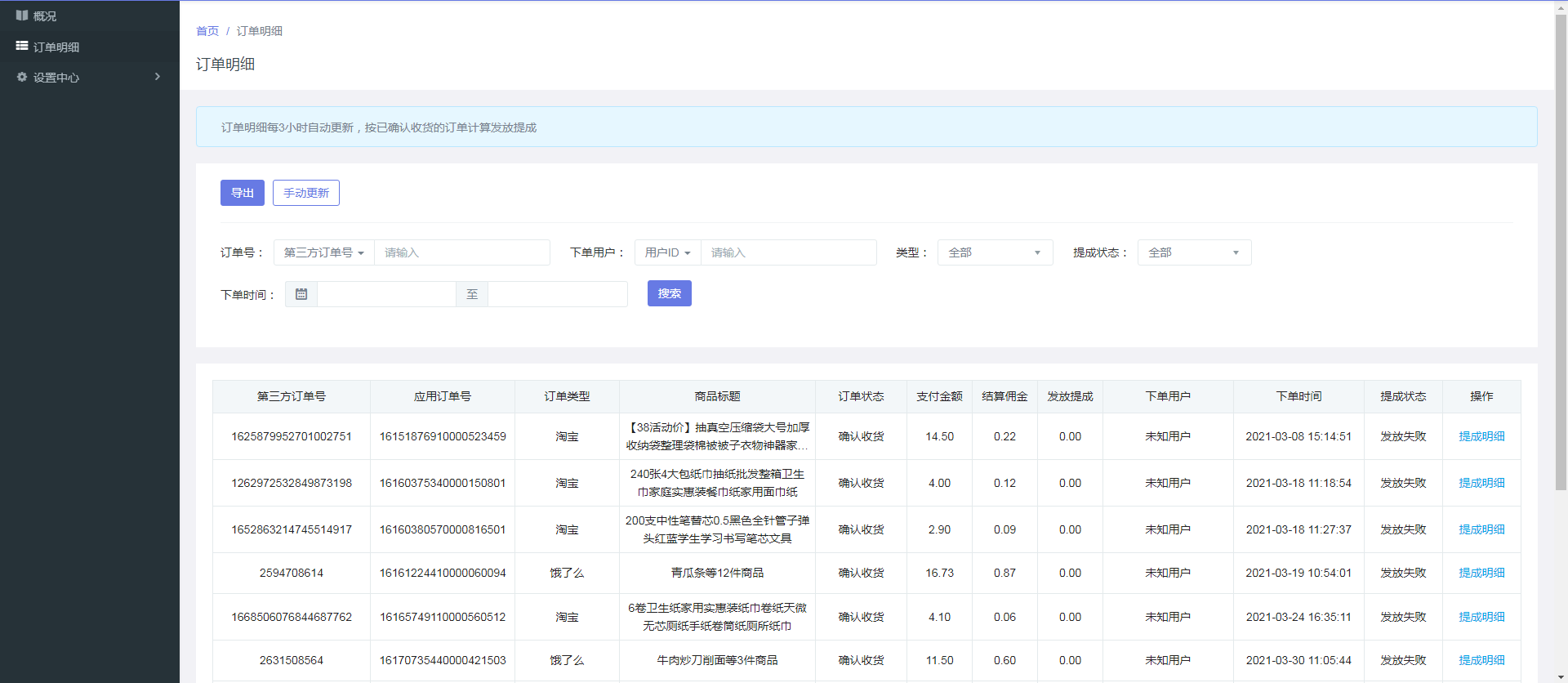The height and width of the screenshot is (683, 1568).
Task: Click the 手动更新 button
Action: (x=306, y=193)
